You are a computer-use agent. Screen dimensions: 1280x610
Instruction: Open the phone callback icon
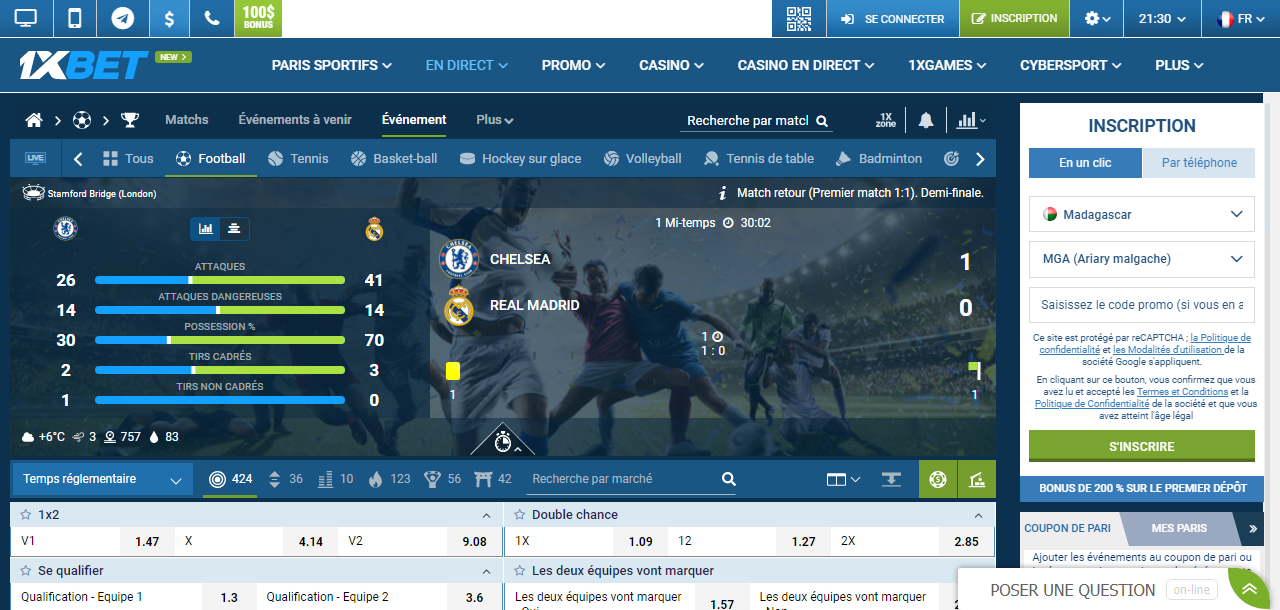(211, 18)
